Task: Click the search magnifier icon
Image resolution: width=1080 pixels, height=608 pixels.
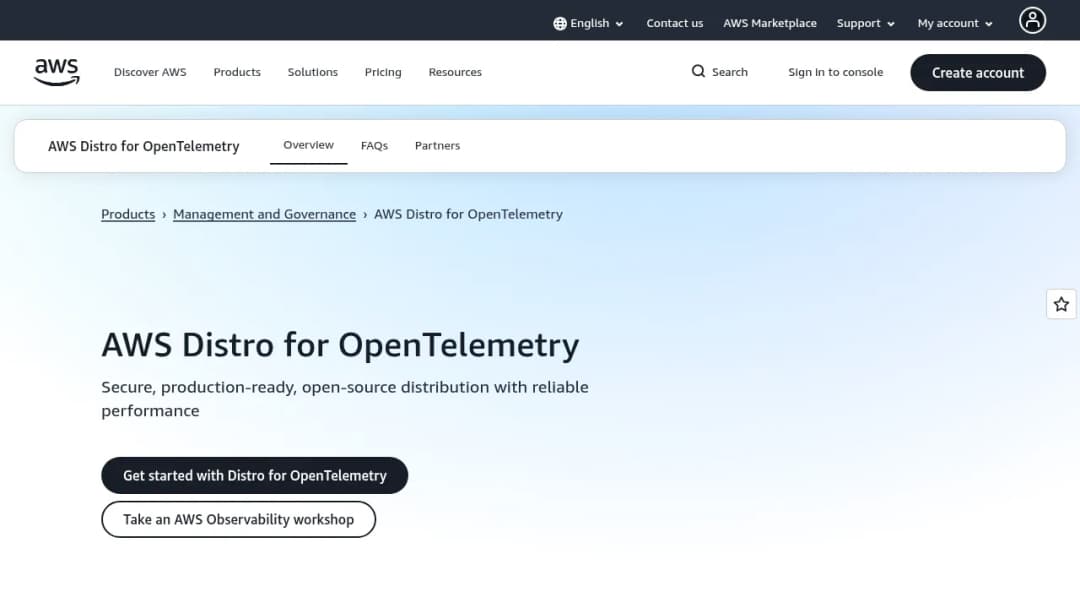Action: coord(698,72)
